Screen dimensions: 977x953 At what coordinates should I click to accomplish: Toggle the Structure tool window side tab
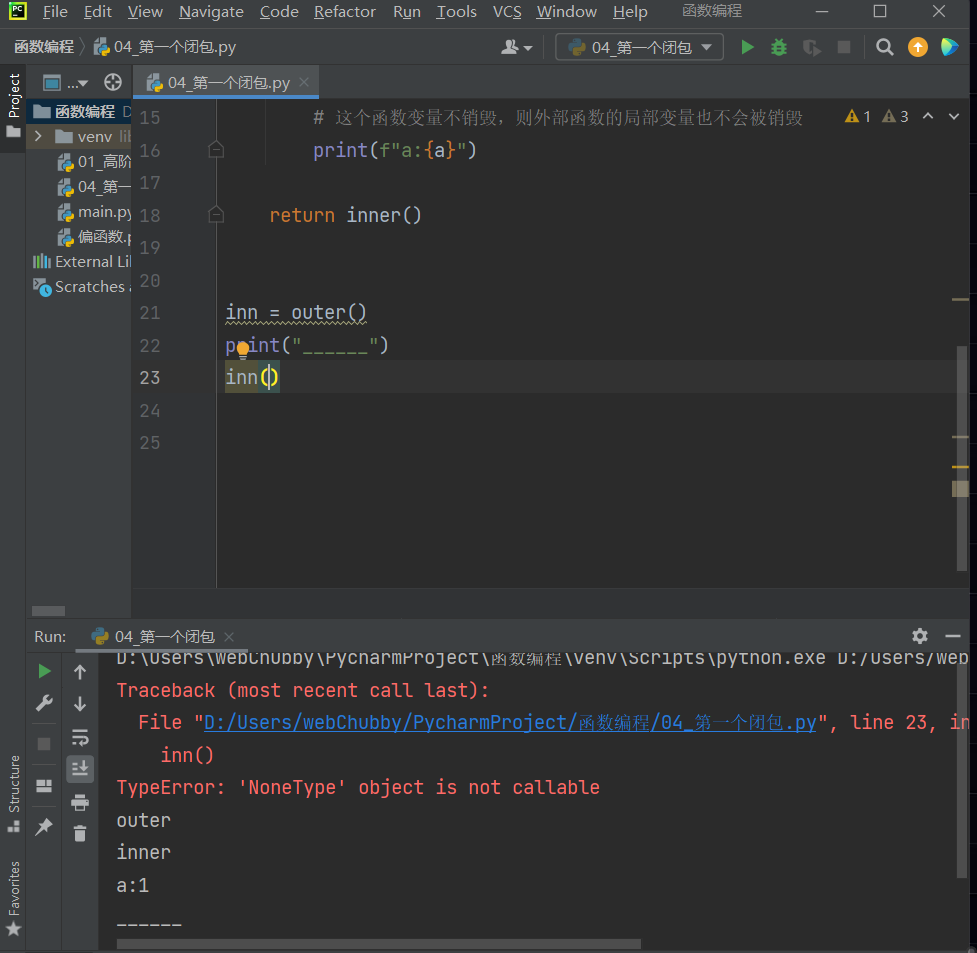13,793
